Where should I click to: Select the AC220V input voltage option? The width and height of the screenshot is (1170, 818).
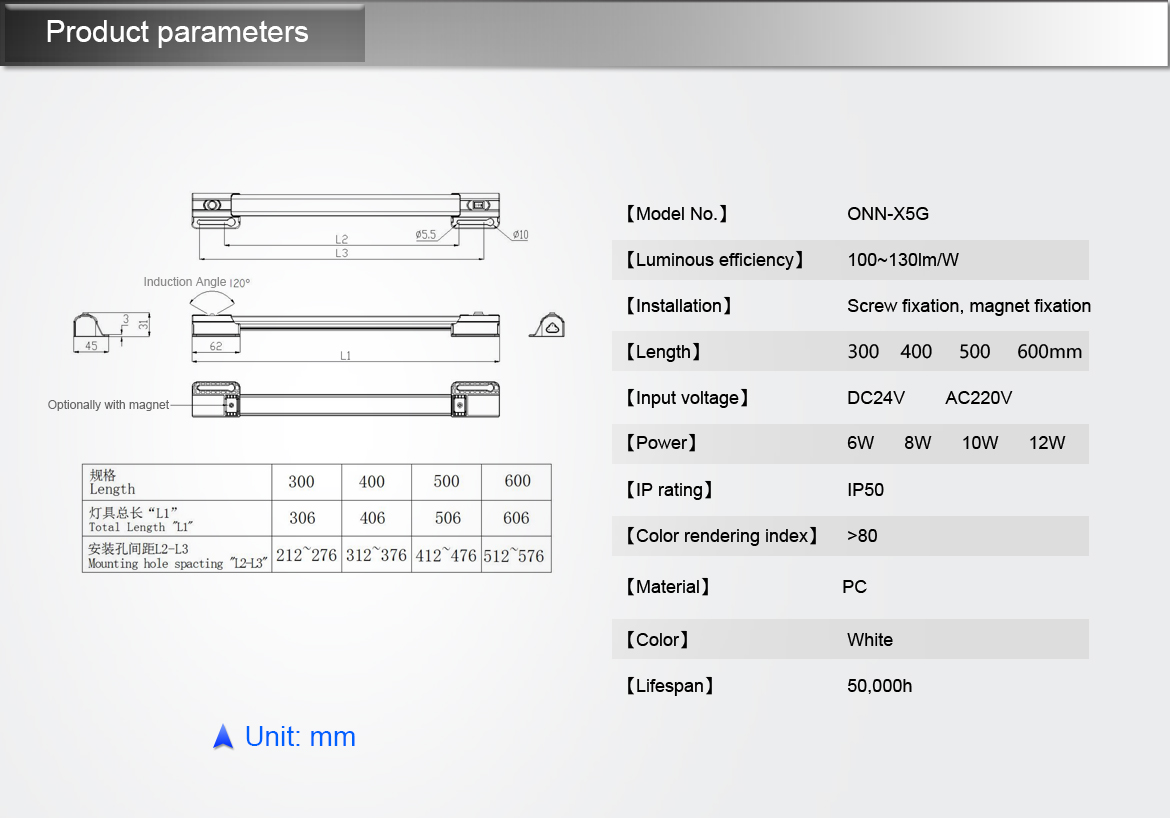click(978, 398)
